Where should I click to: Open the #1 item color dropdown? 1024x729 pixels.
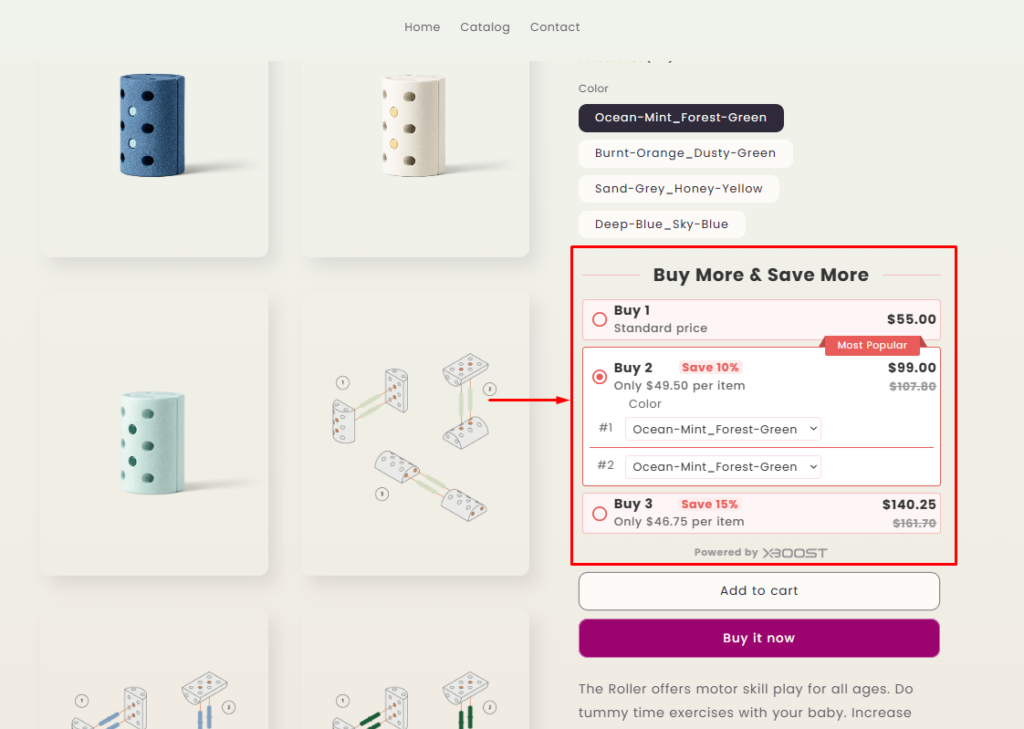pos(723,429)
